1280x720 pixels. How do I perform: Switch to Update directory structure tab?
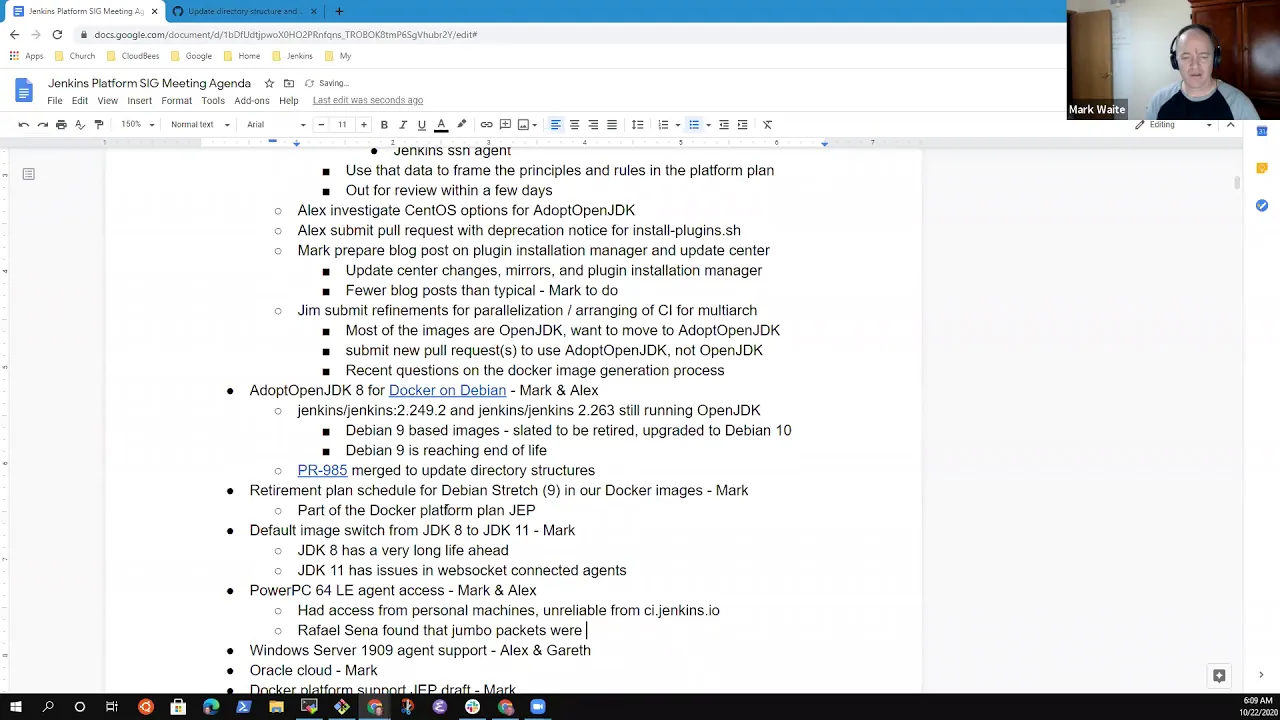tap(244, 11)
